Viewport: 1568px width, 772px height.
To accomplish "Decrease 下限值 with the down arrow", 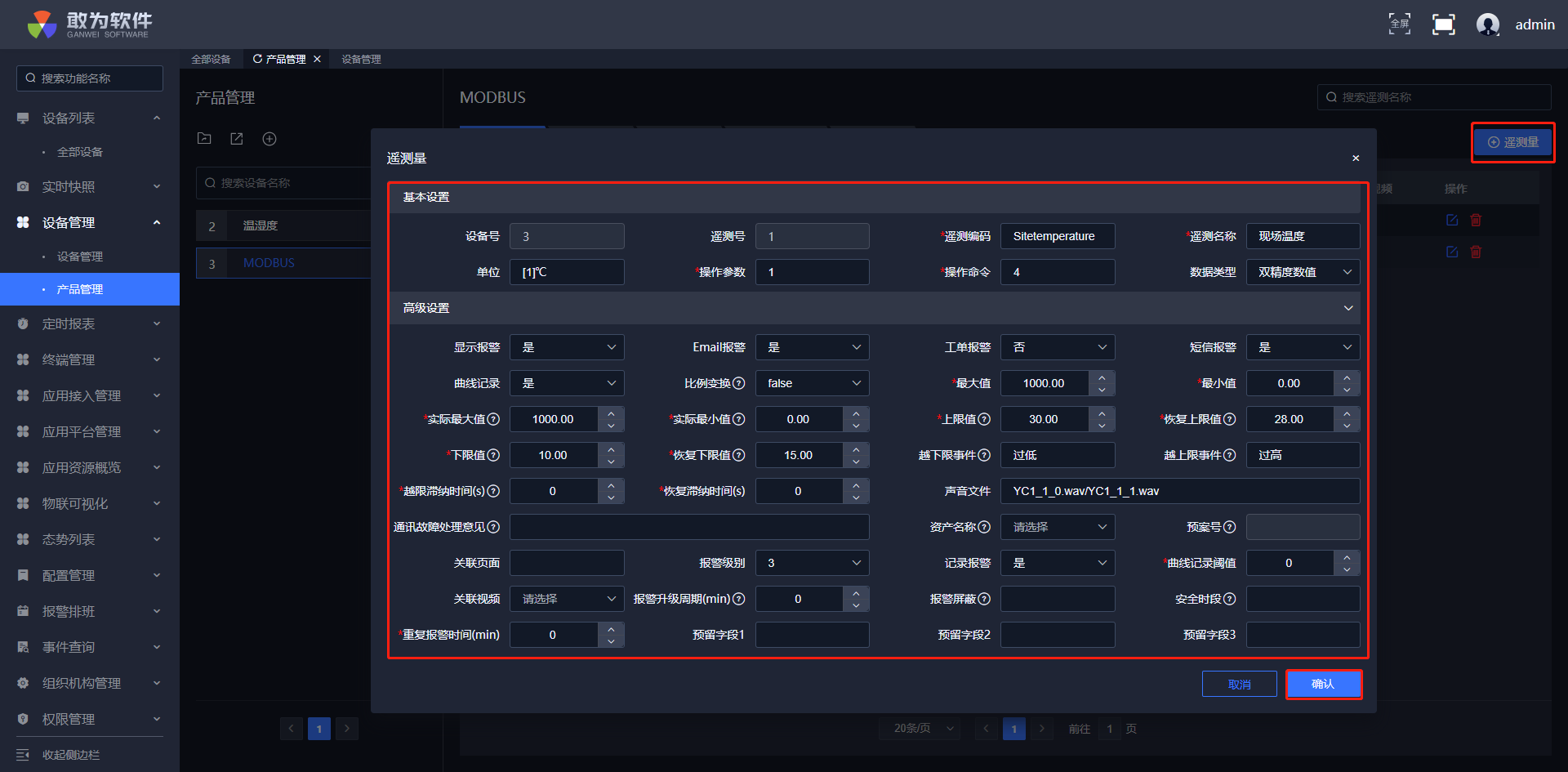I will (611, 462).
